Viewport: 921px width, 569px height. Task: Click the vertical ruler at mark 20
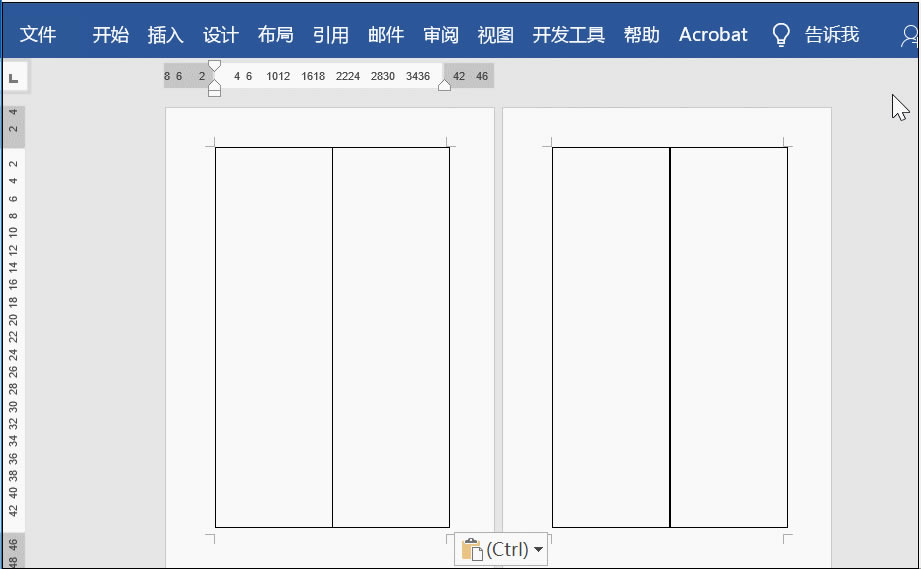pyautogui.click(x=13, y=320)
